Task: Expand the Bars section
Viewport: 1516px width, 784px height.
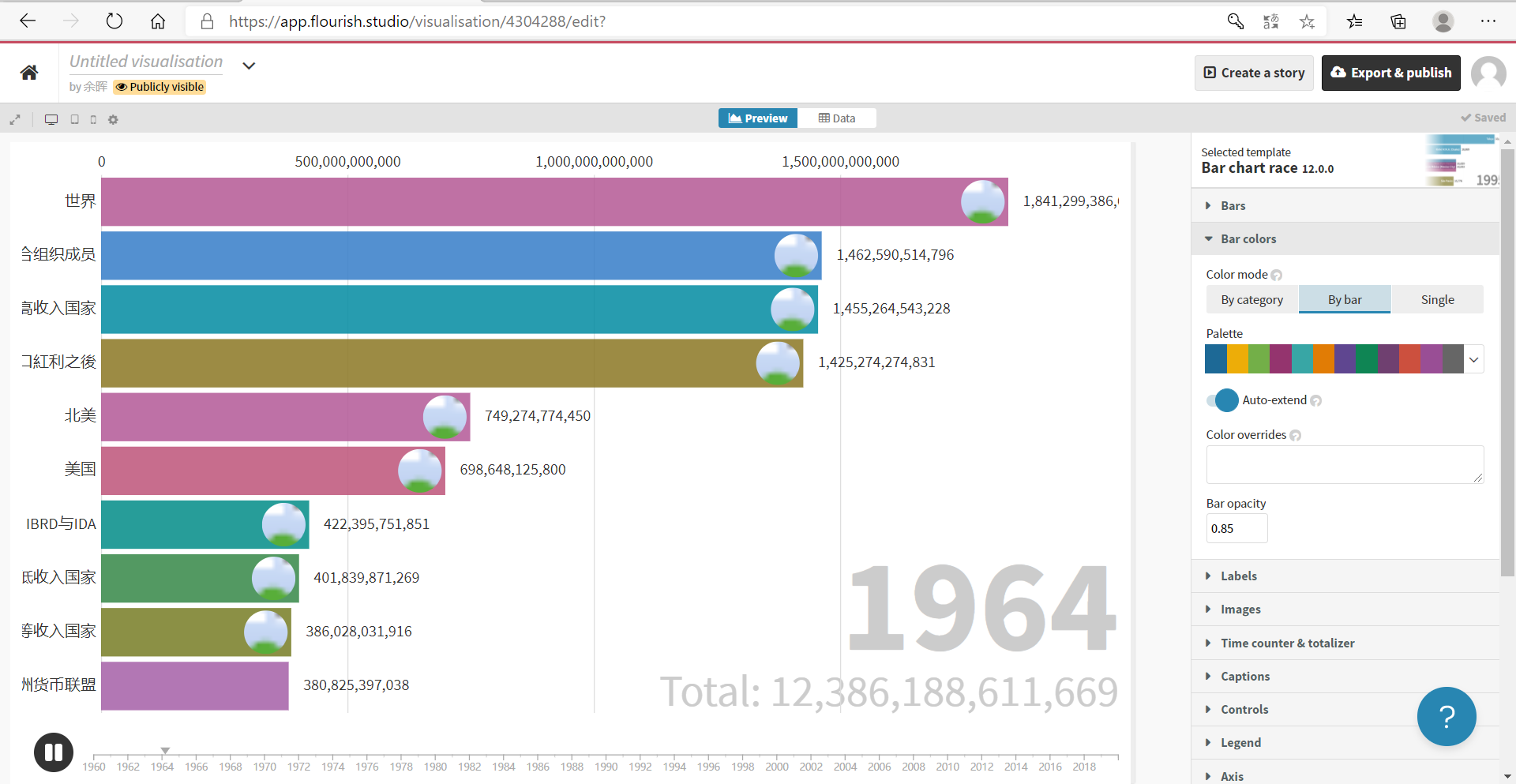Action: coord(1345,205)
